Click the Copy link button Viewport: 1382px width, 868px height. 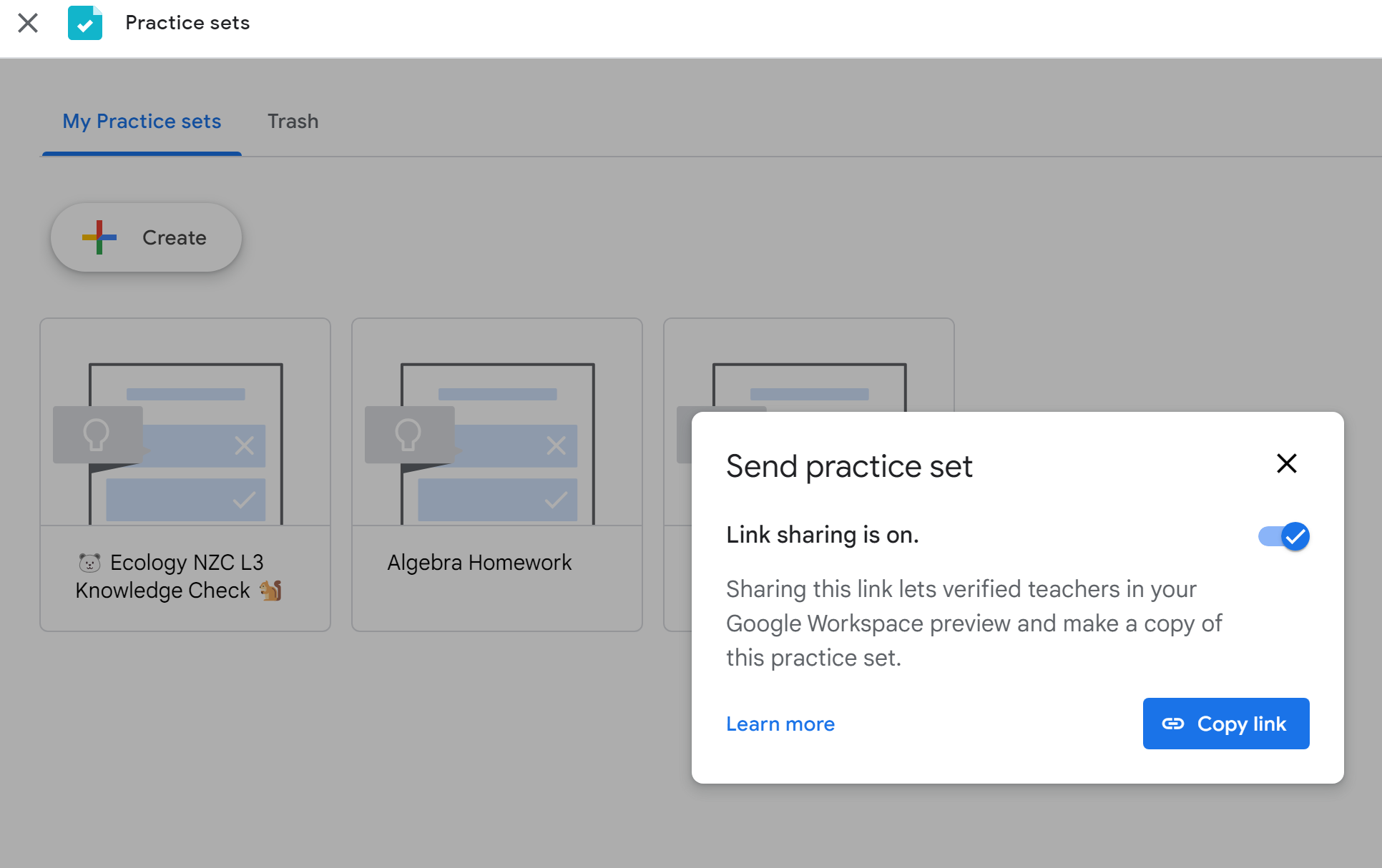[x=1226, y=724]
